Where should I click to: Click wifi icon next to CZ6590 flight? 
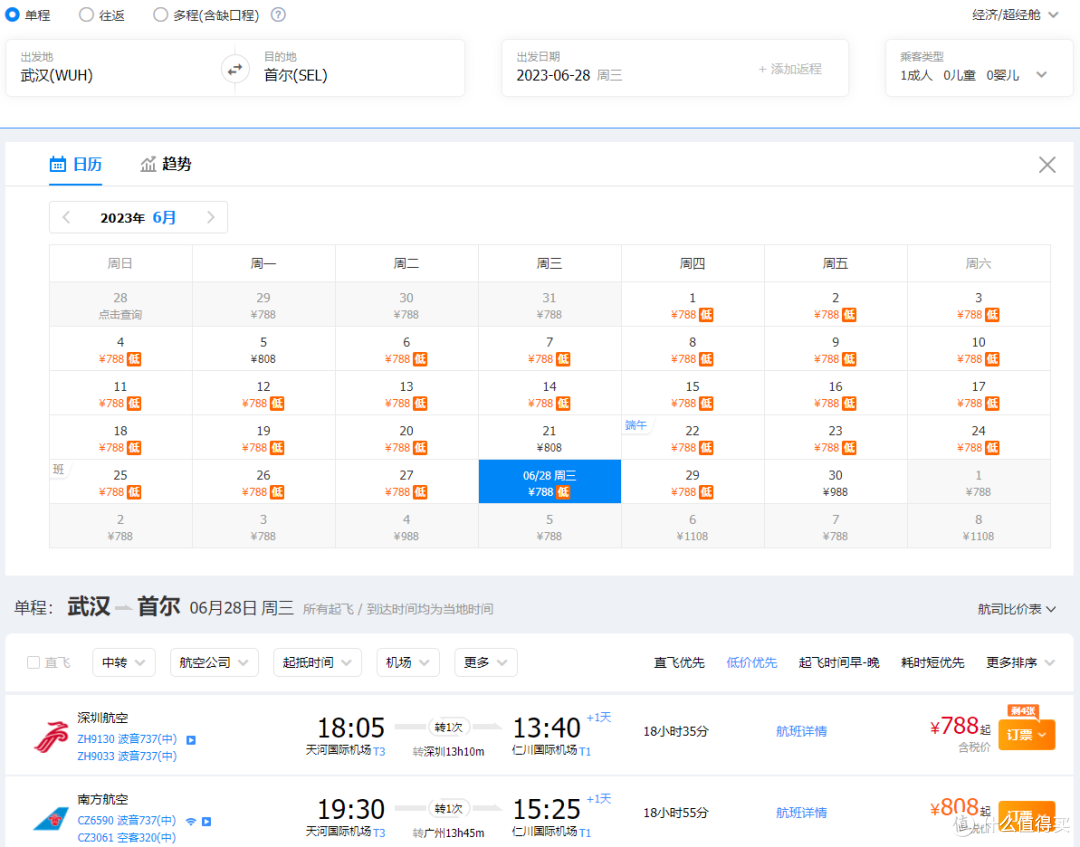(x=191, y=821)
